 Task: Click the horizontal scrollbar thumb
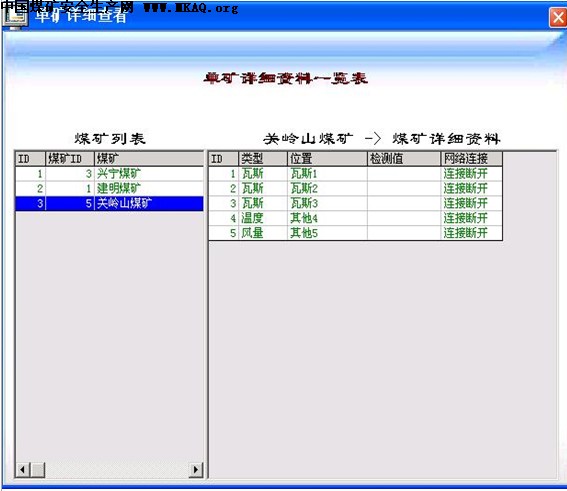(x=38, y=470)
